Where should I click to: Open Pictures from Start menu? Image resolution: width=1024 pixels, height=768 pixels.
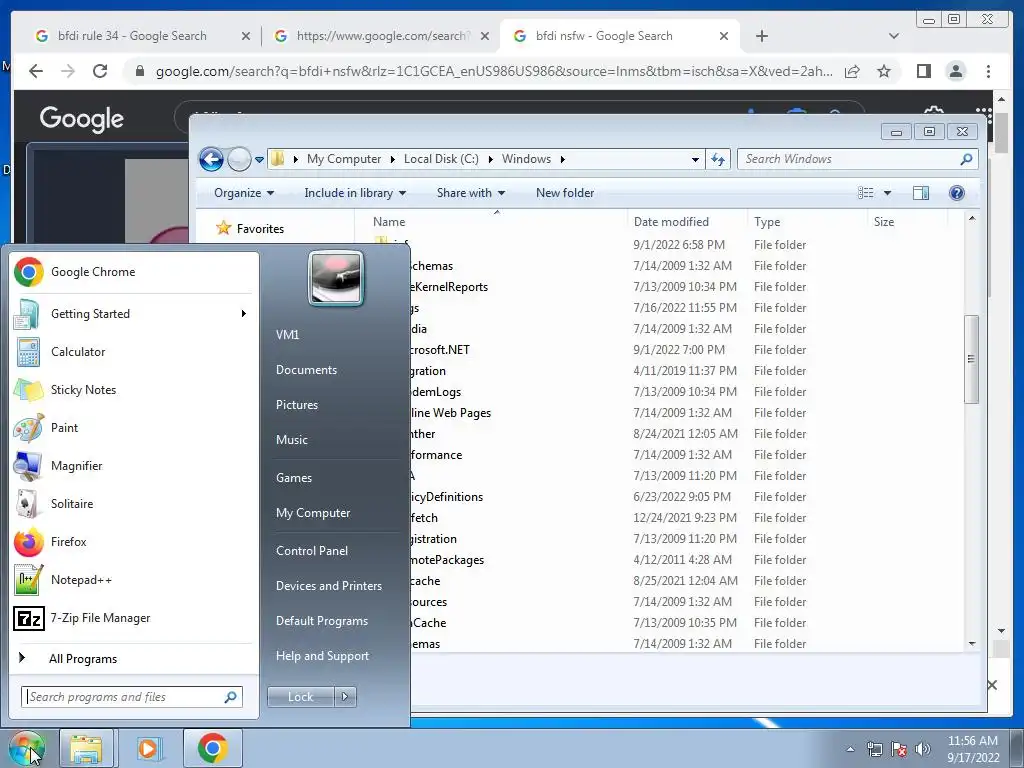click(x=297, y=405)
